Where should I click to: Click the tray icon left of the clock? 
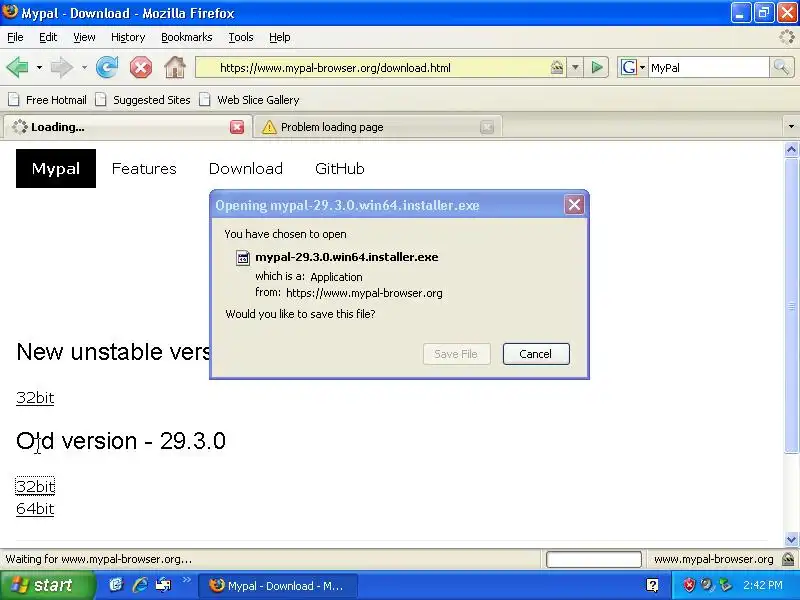(x=724, y=585)
